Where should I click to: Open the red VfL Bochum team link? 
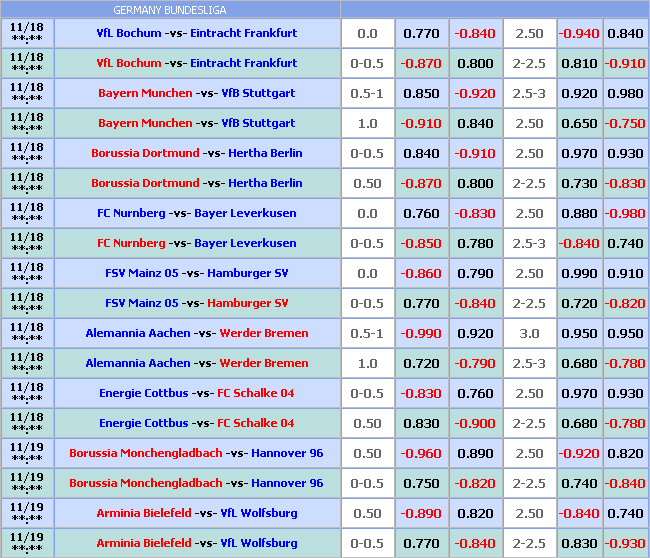click(129, 63)
